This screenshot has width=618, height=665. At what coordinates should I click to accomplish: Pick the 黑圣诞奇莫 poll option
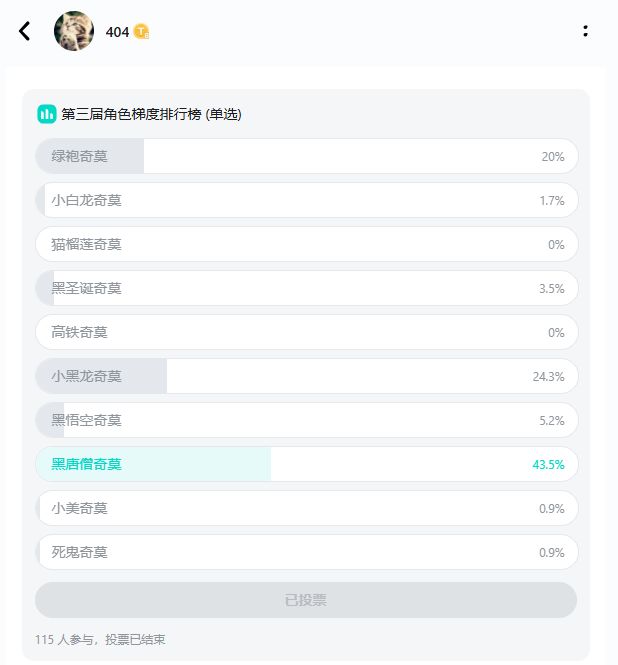306,288
